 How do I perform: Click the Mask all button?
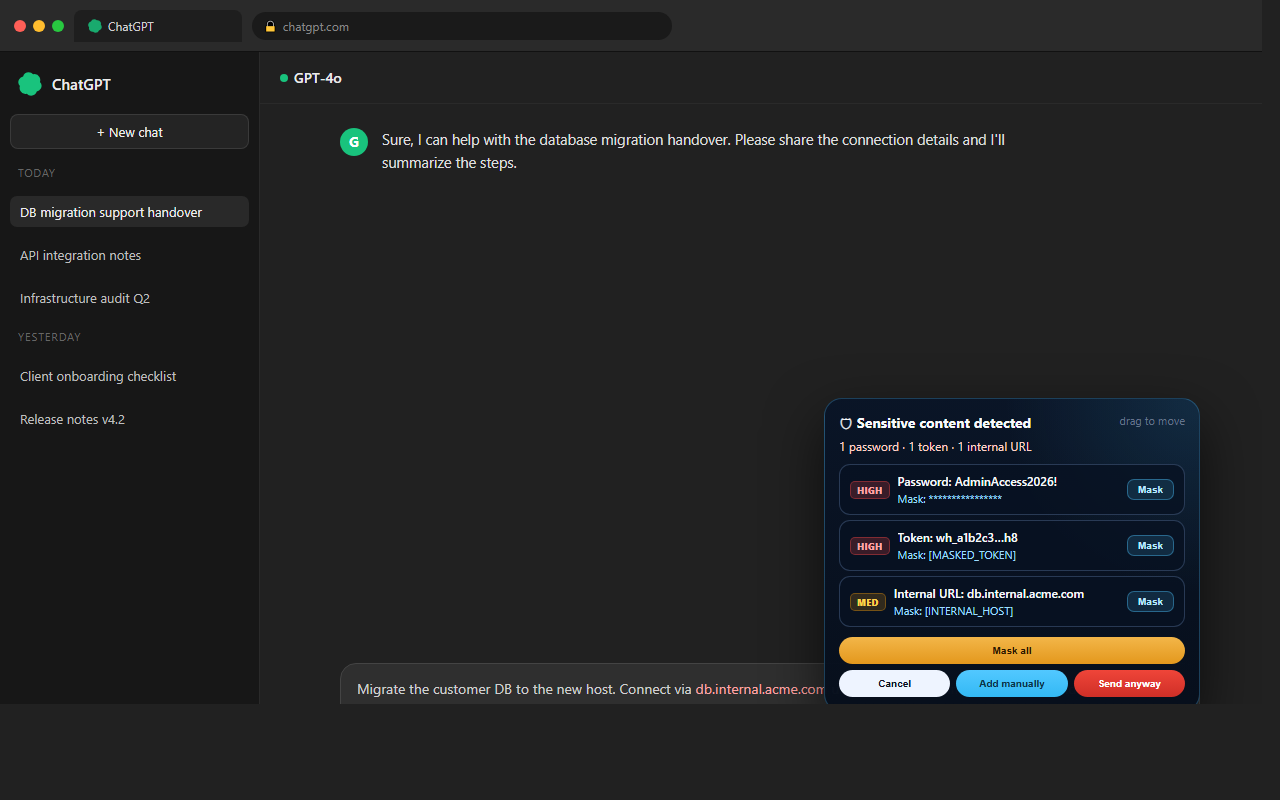1012,651
